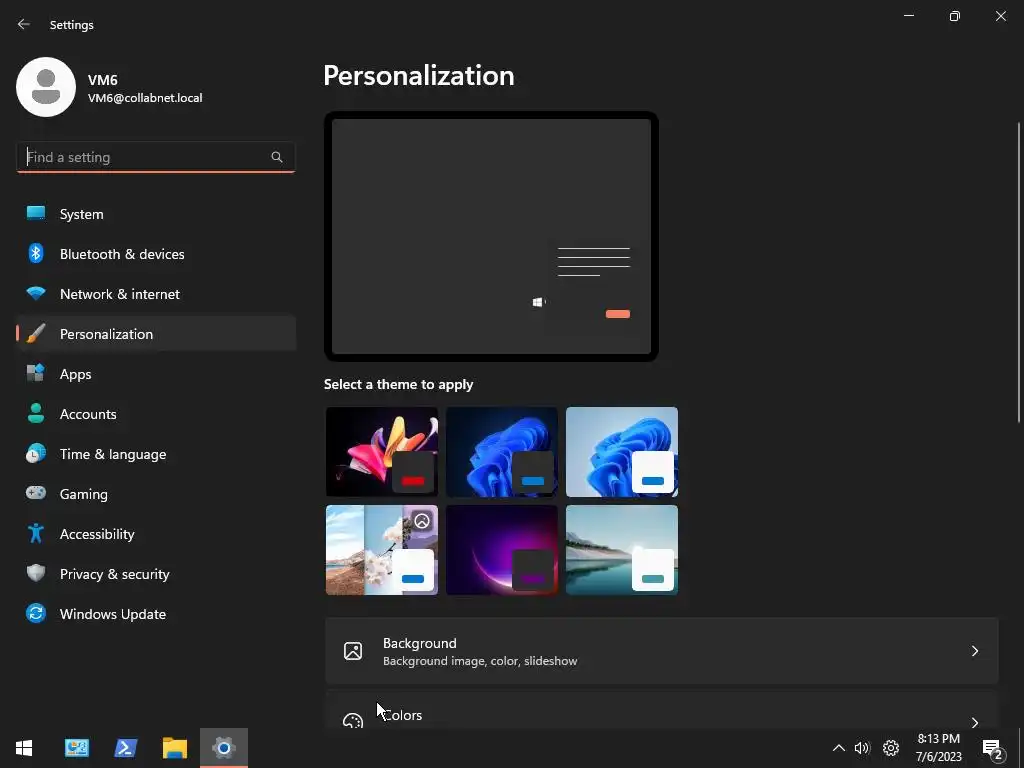Open Network & internet section
Viewport: 1024px width, 768px height.
(155, 294)
